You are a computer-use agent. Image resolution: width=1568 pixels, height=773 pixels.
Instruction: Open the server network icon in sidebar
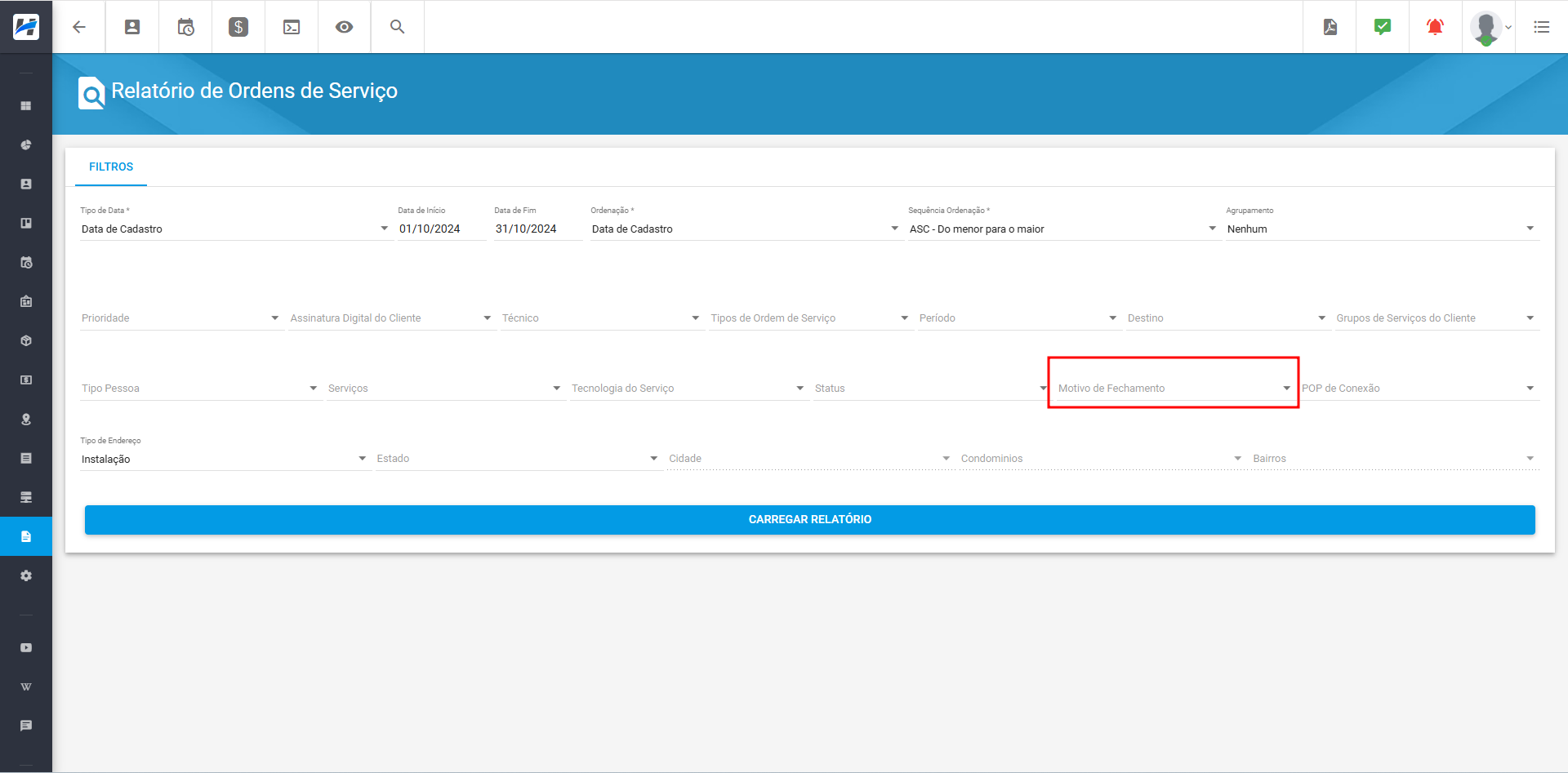tap(26, 498)
